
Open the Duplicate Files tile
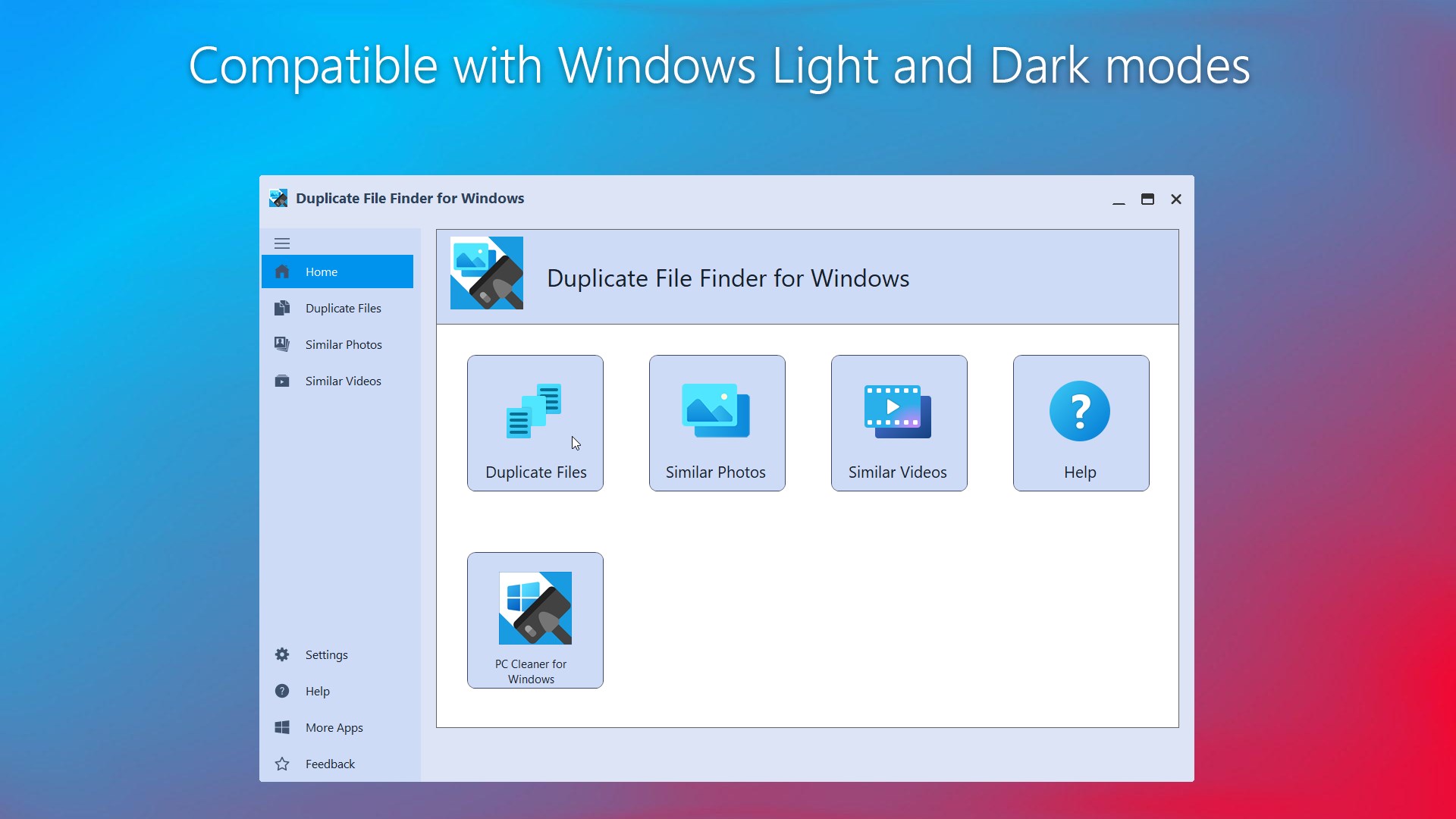(535, 423)
